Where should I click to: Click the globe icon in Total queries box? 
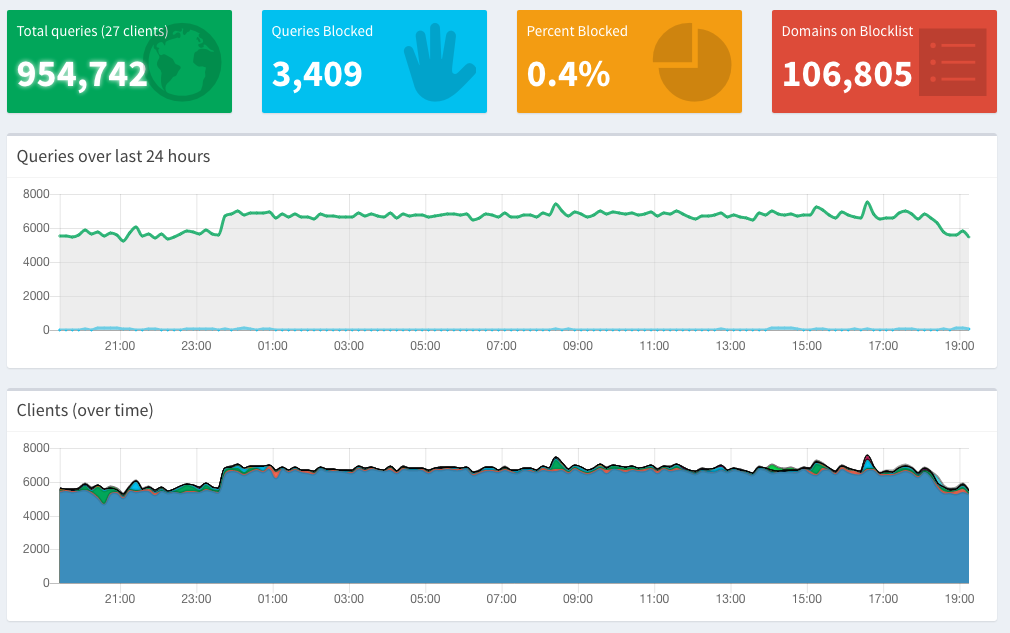(x=183, y=62)
